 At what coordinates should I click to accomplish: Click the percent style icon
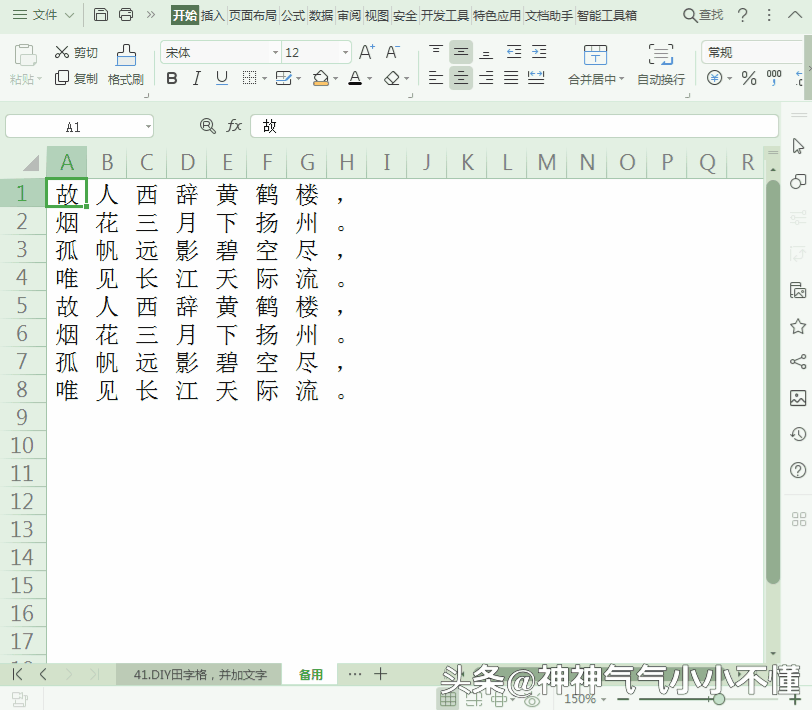(749, 78)
